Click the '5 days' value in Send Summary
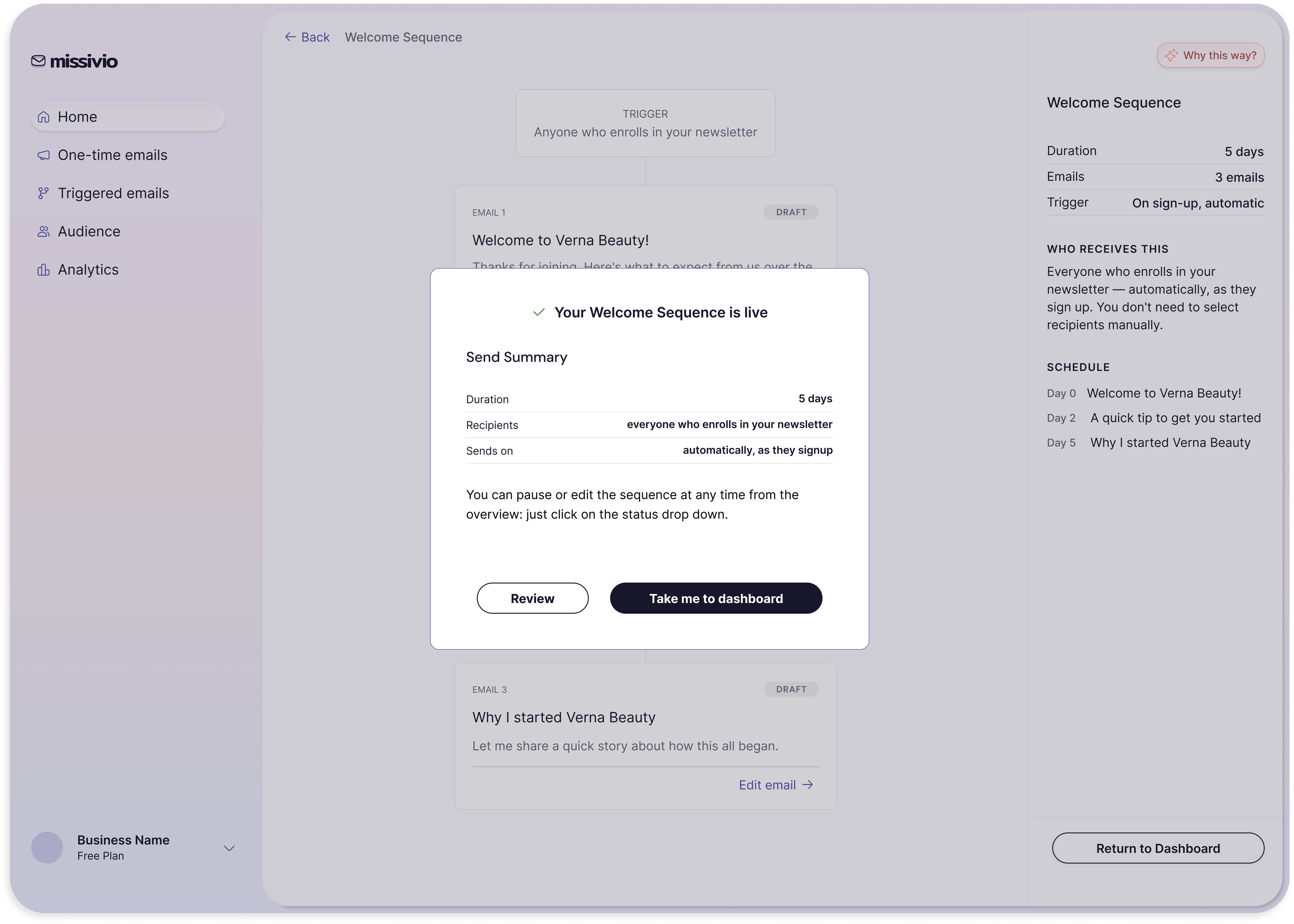 click(x=815, y=398)
